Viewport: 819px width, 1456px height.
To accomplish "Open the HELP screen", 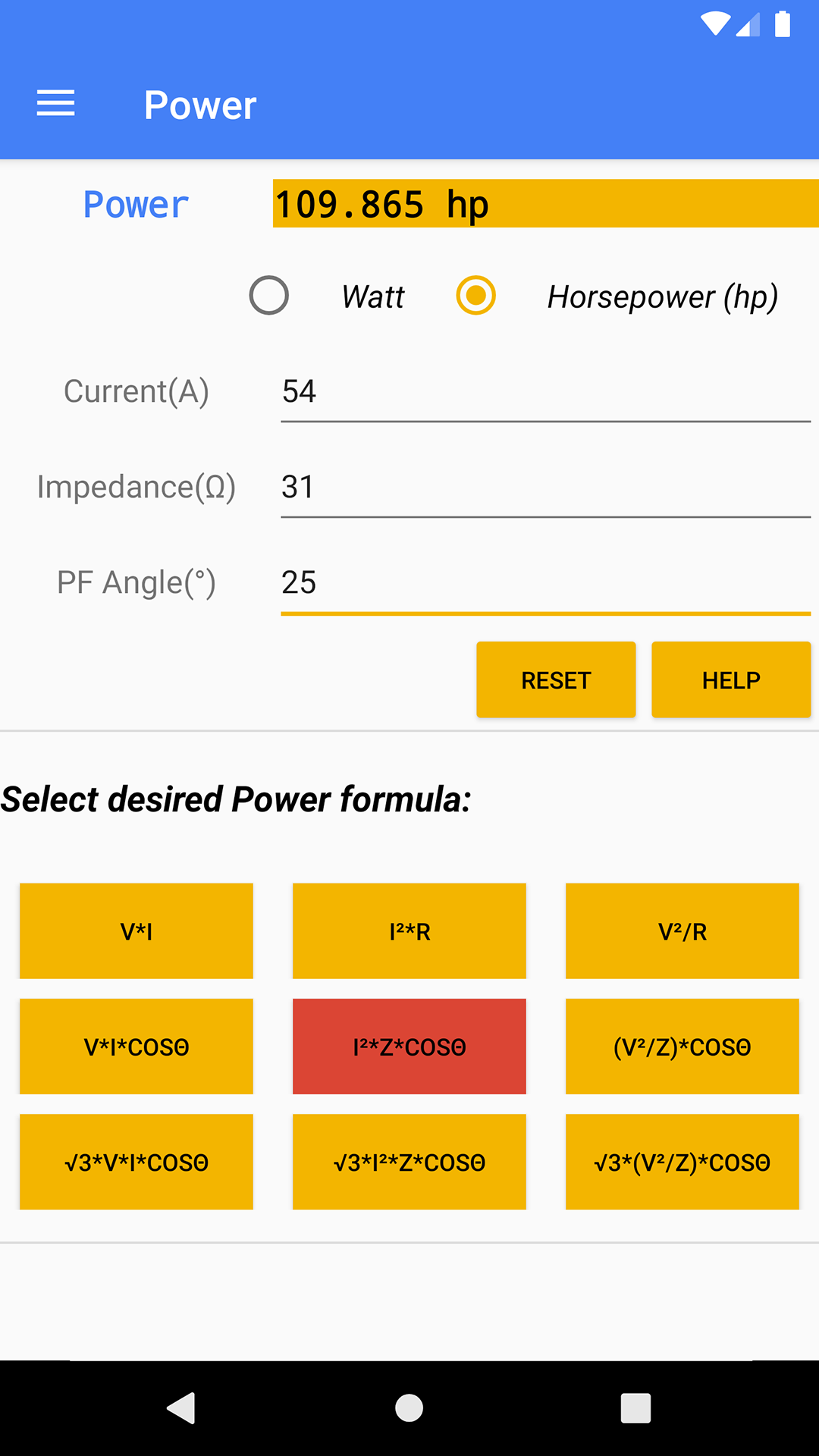I will pos(730,679).
